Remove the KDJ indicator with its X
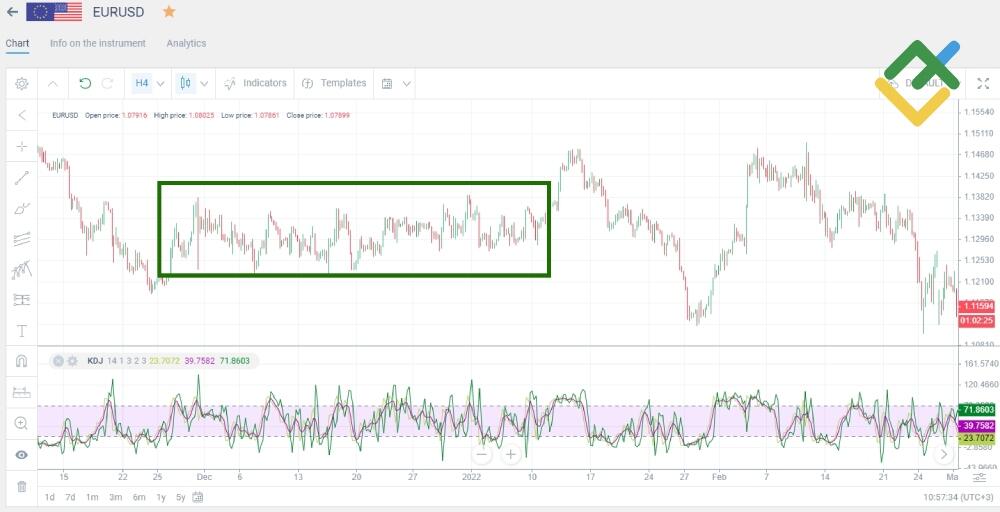 click(59, 361)
